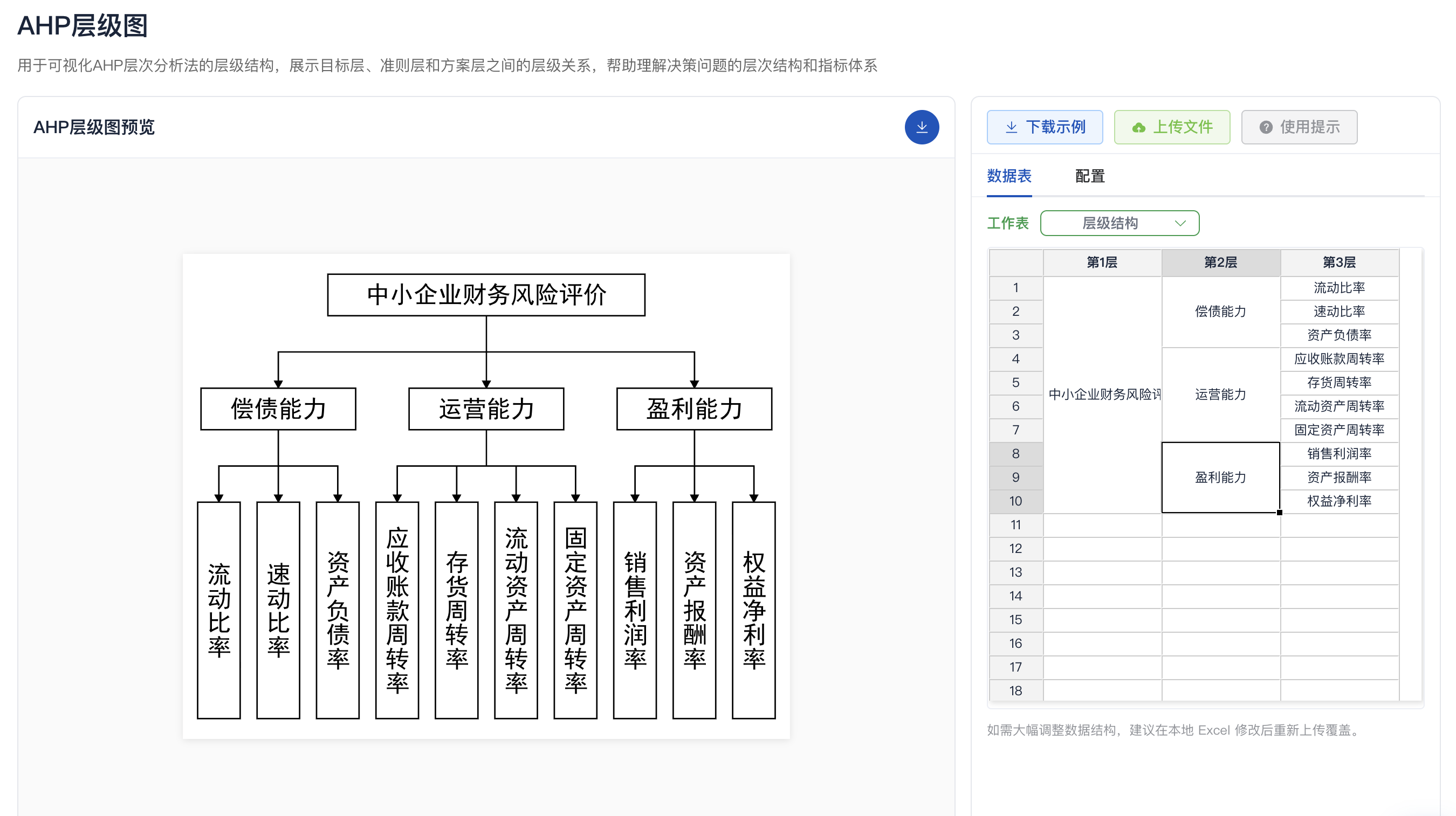Select the 中小企业财务风险 first-layer cell
The height and width of the screenshot is (816, 1456).
1102,395
